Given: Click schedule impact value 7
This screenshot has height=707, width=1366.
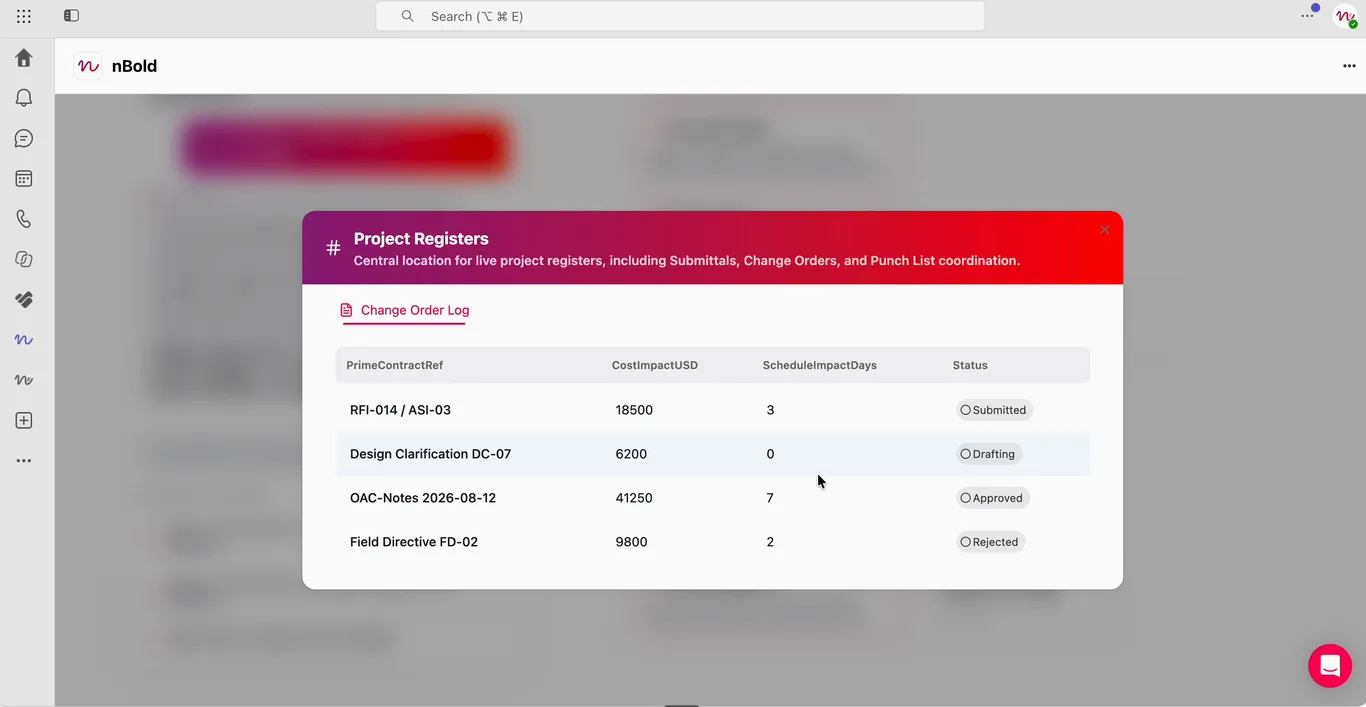Looking at the screenshot, I should (770, 498).
